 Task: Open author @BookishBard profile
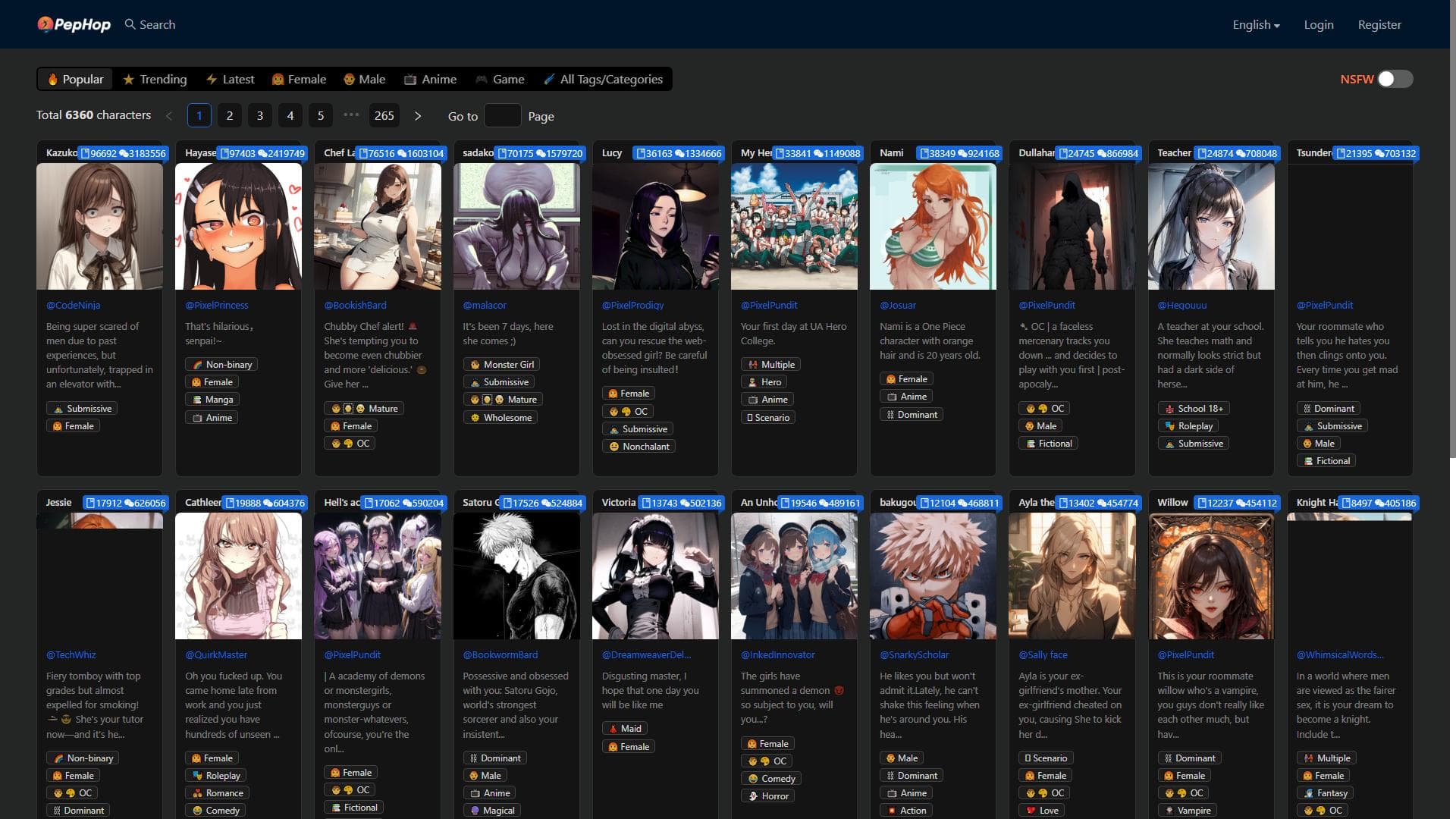tap(355, 305)
